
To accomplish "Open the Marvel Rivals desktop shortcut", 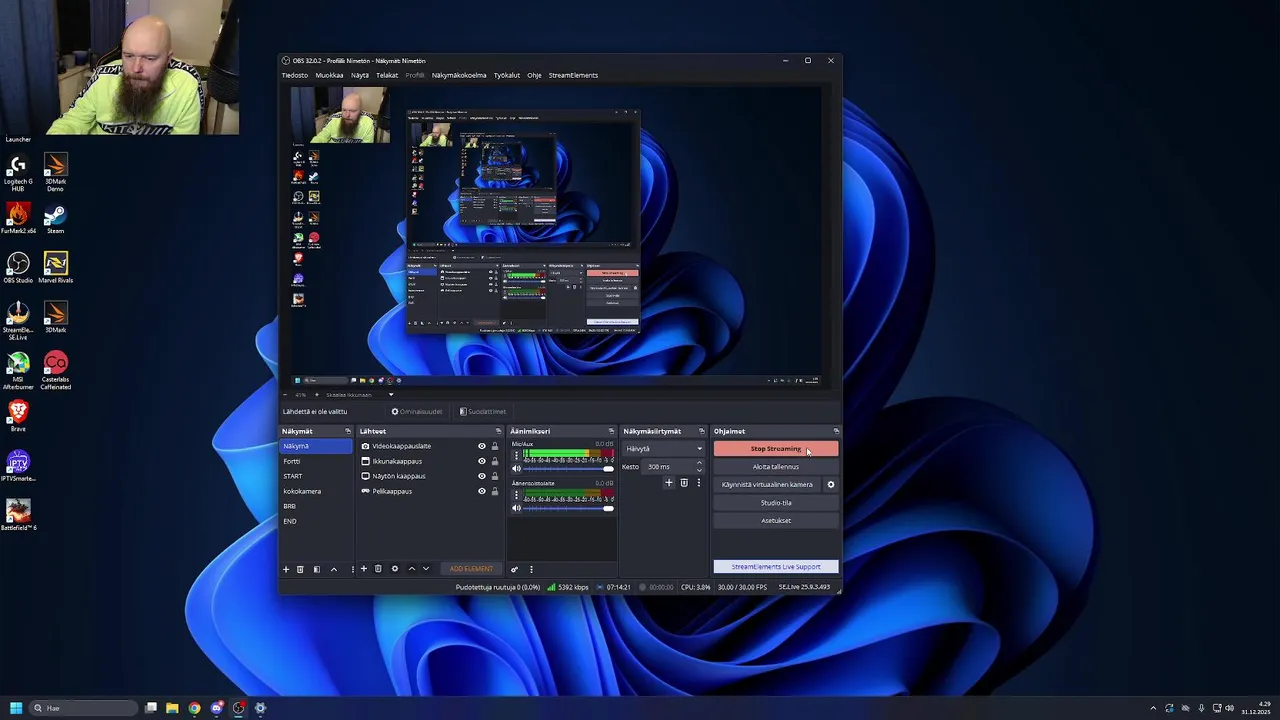I will click(x=55, y=267).
